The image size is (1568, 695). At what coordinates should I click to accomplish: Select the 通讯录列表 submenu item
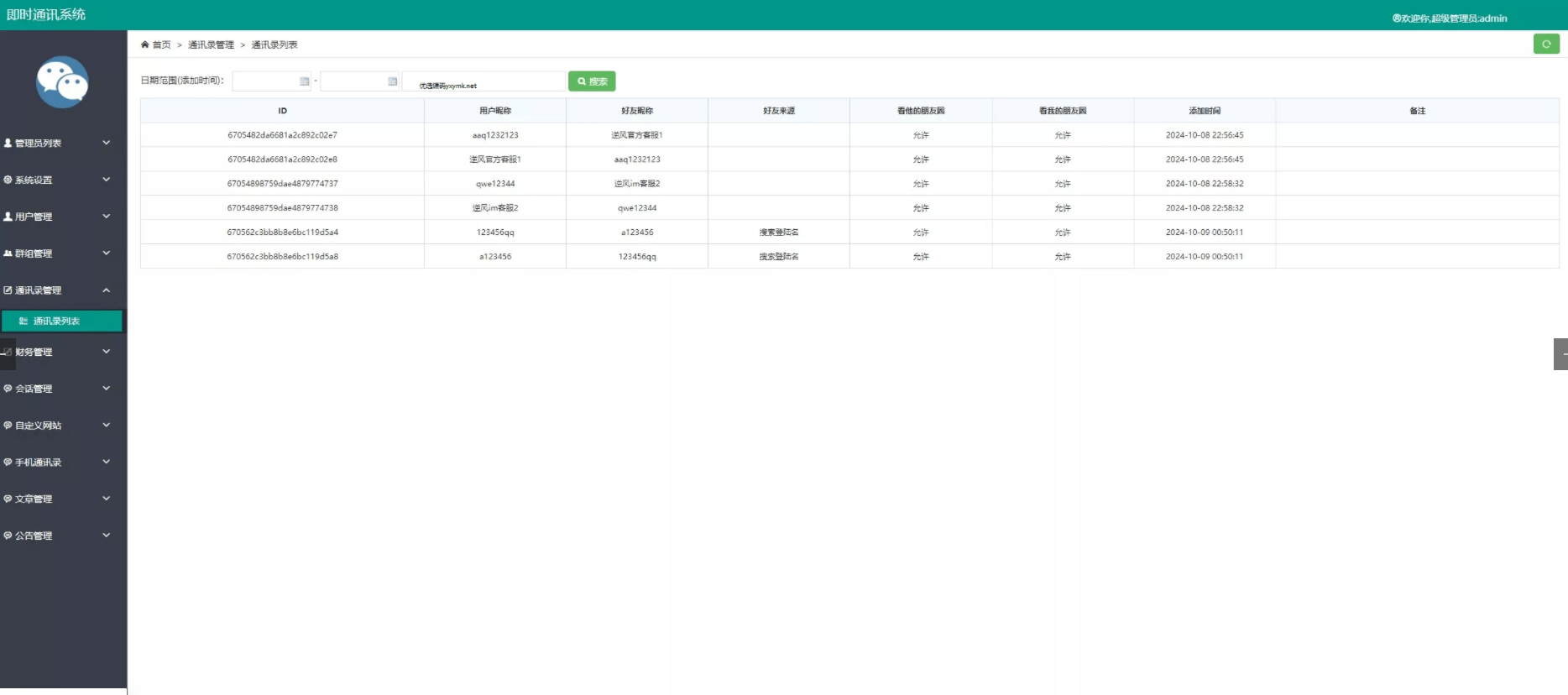[62, 321]
